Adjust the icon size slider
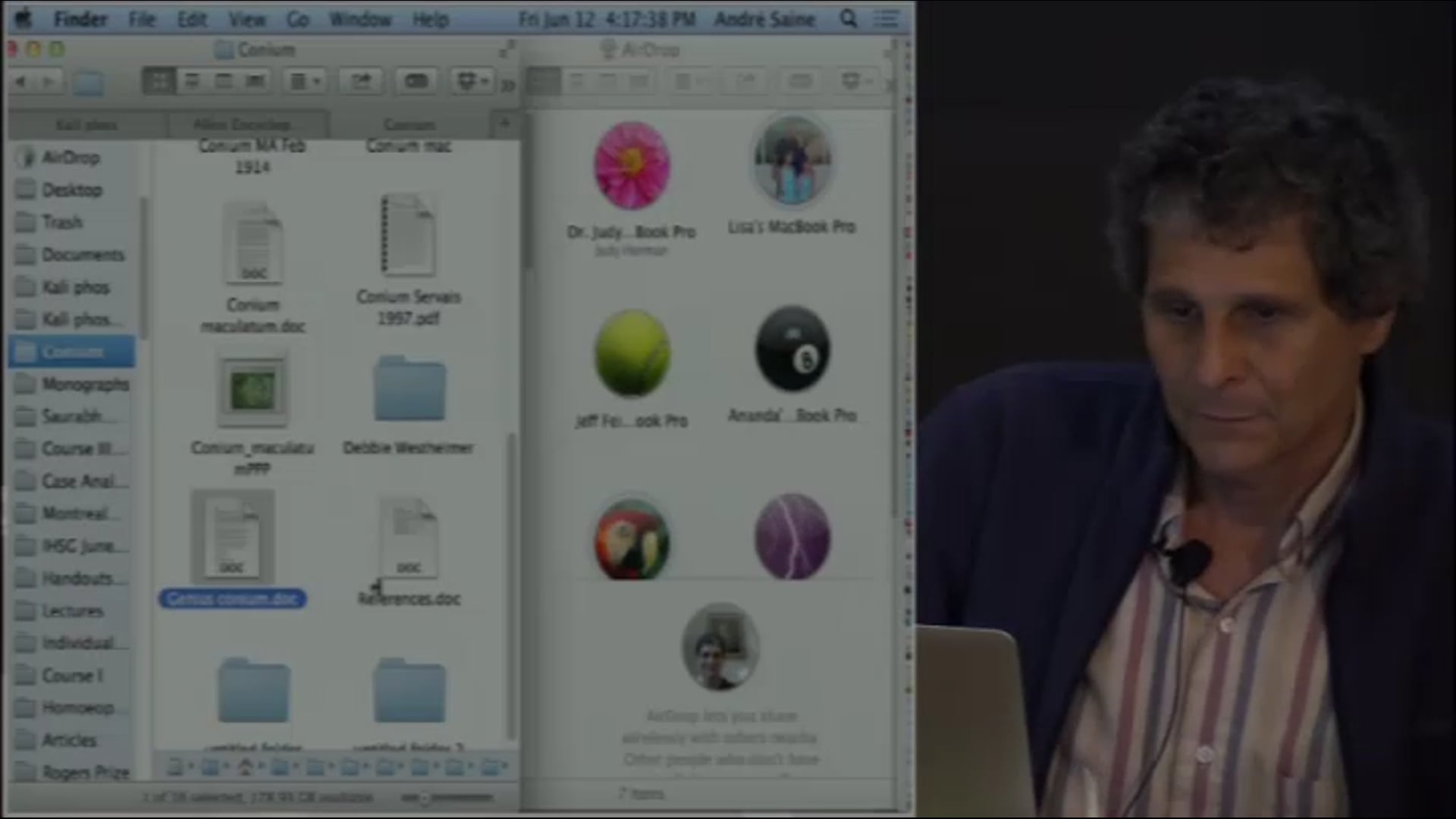The image size is (1456, 819). pos(425,797)
